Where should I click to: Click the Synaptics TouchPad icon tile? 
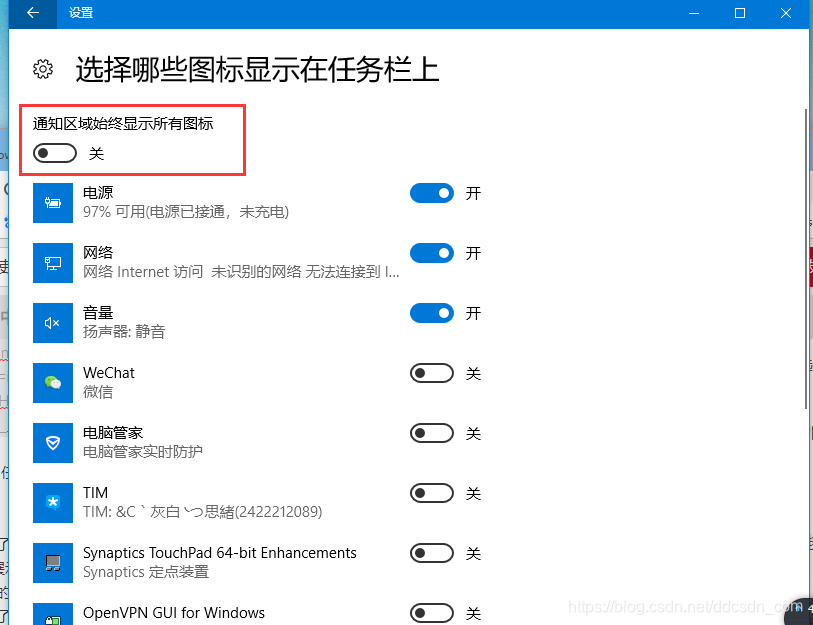coord(53,563)
